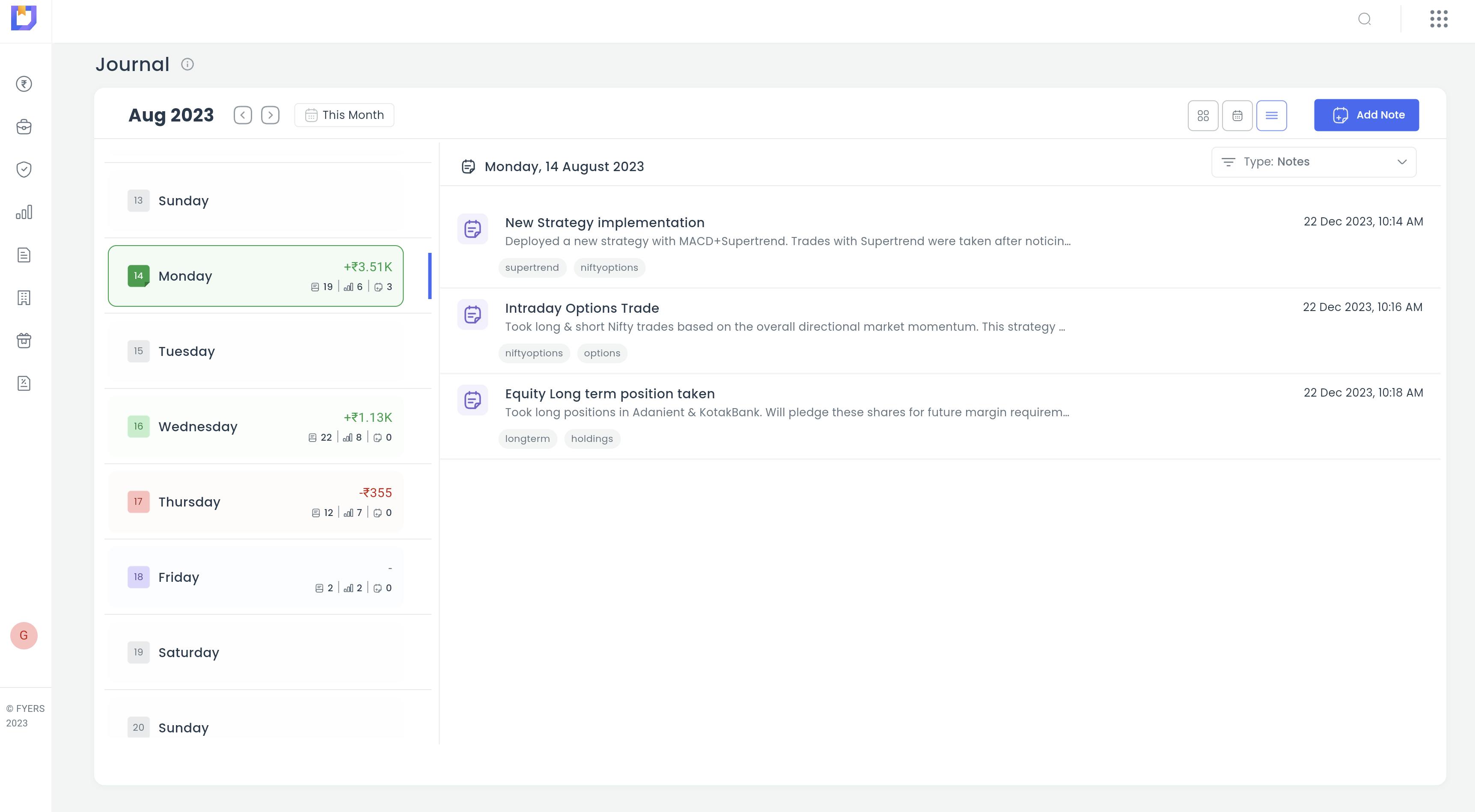Switch to calendar view layout

pyautogui.click(x=1237, y=116)
